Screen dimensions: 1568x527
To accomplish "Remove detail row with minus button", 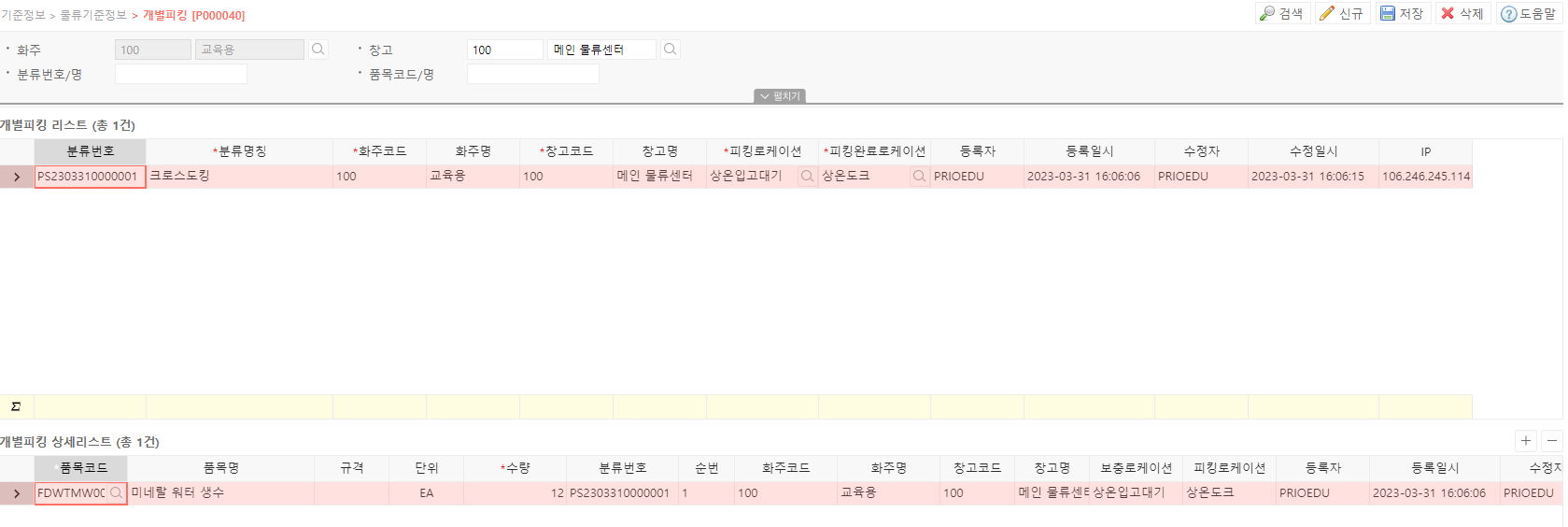I will [x=1552, y=441].
